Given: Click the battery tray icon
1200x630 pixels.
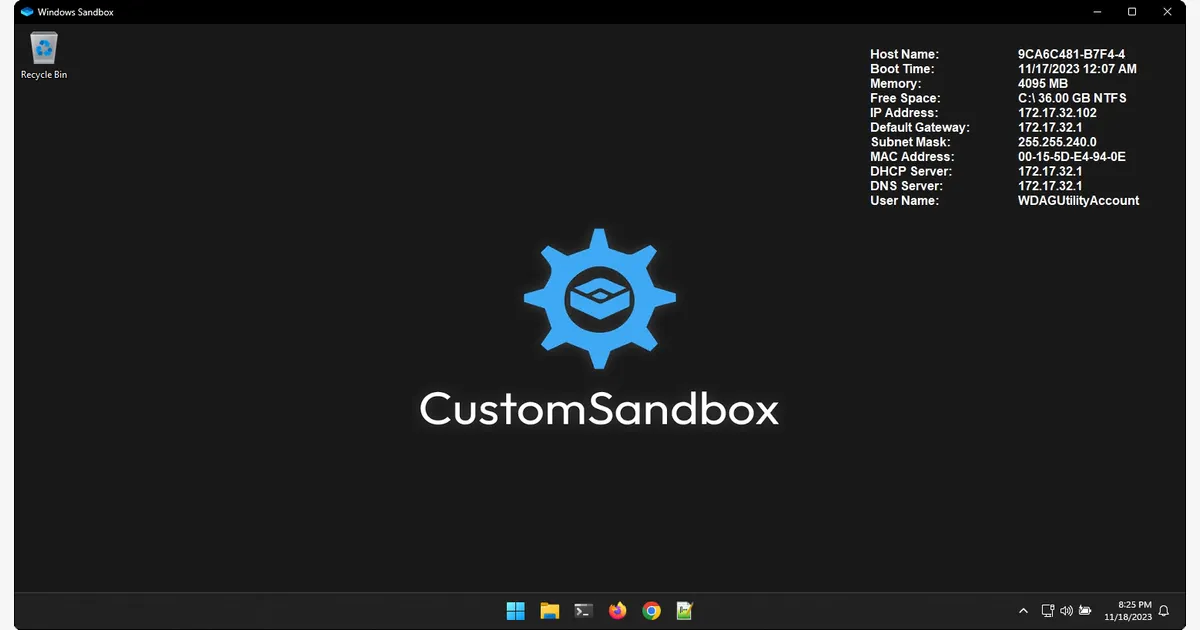Looking at the screenshot, I should pyautogui.click(x=1084, y=611).
